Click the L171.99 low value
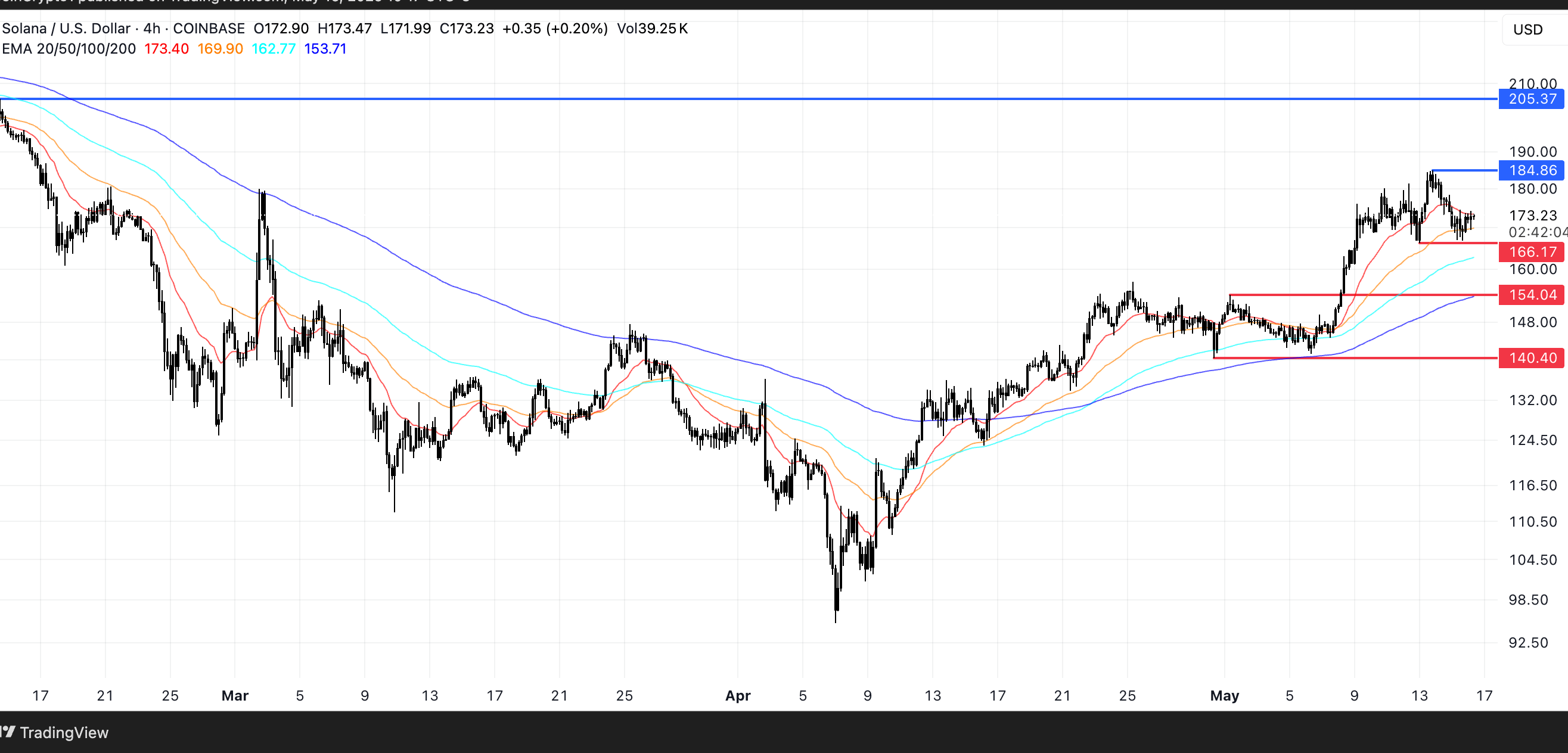 [405, 29]
